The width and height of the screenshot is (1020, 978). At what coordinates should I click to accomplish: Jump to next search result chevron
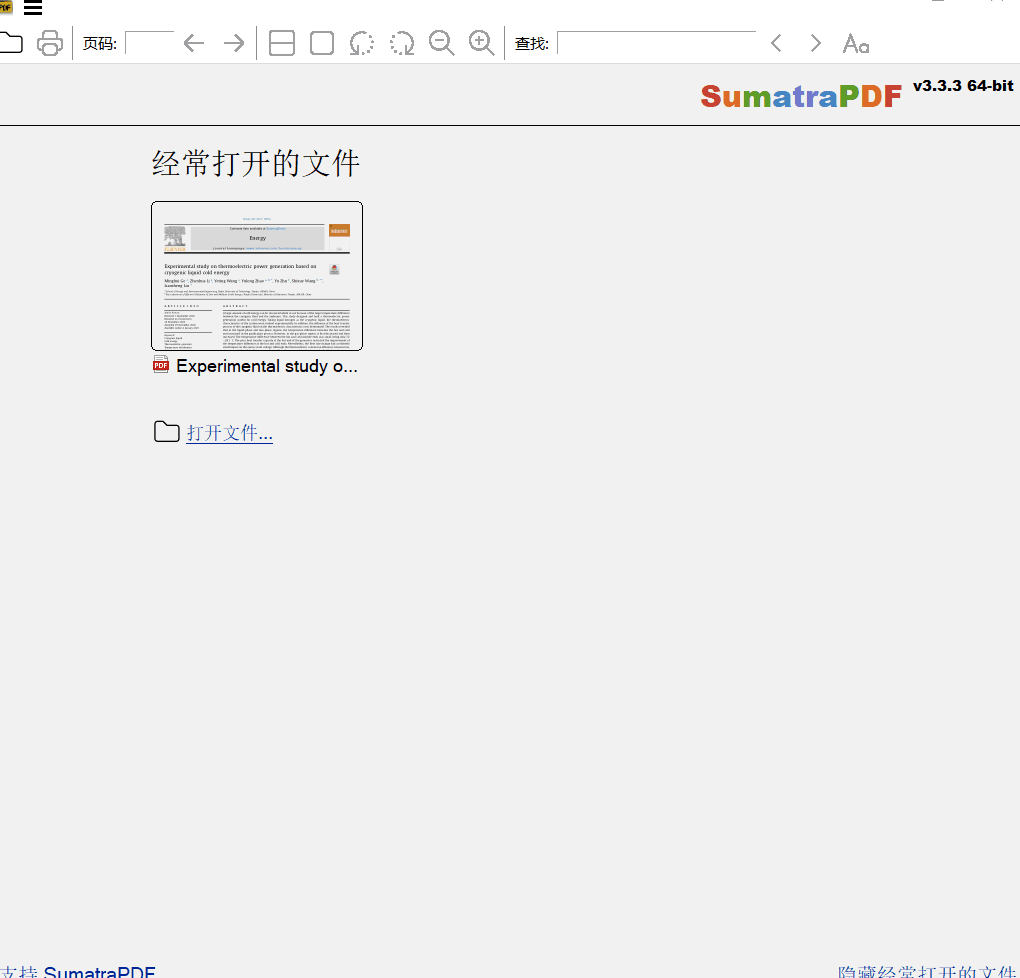coord(815,42)
